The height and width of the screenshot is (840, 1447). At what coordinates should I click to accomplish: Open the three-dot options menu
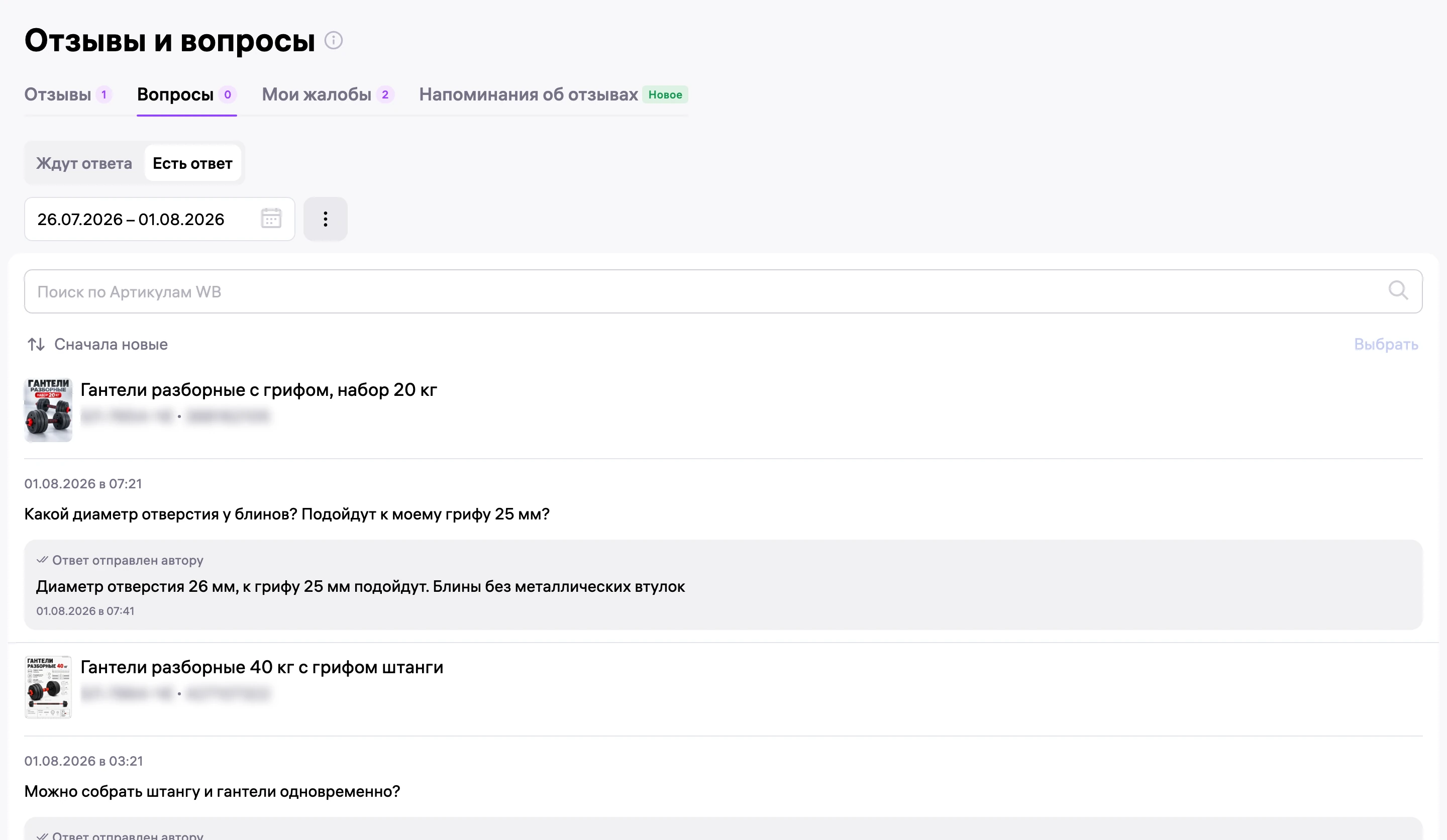click(325, 219)
